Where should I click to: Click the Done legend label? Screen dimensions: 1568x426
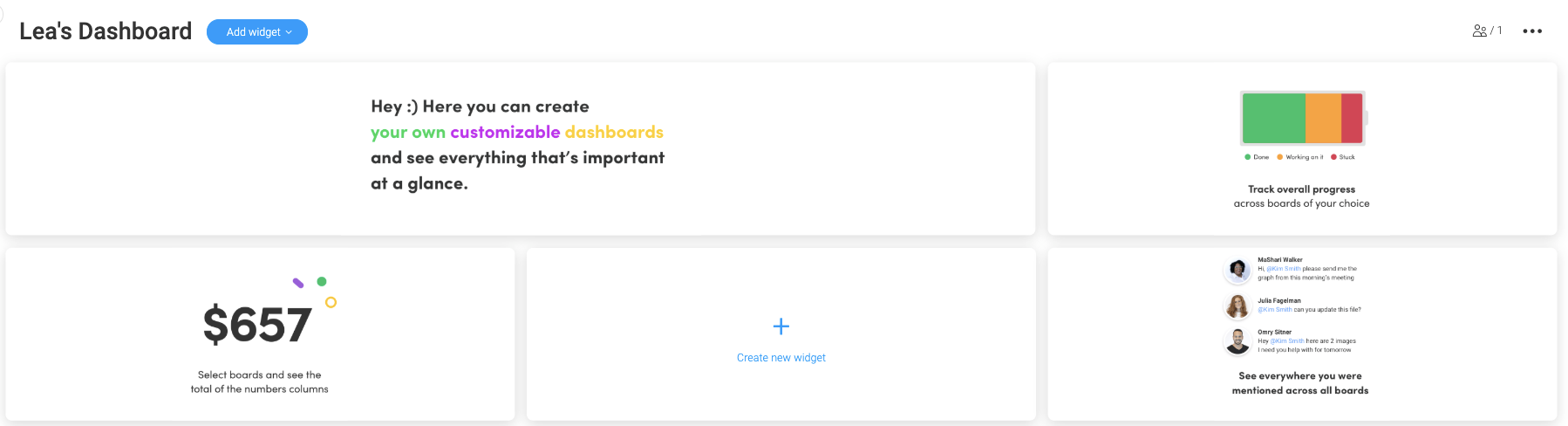pyautogui.click(x=1261, y=157)
